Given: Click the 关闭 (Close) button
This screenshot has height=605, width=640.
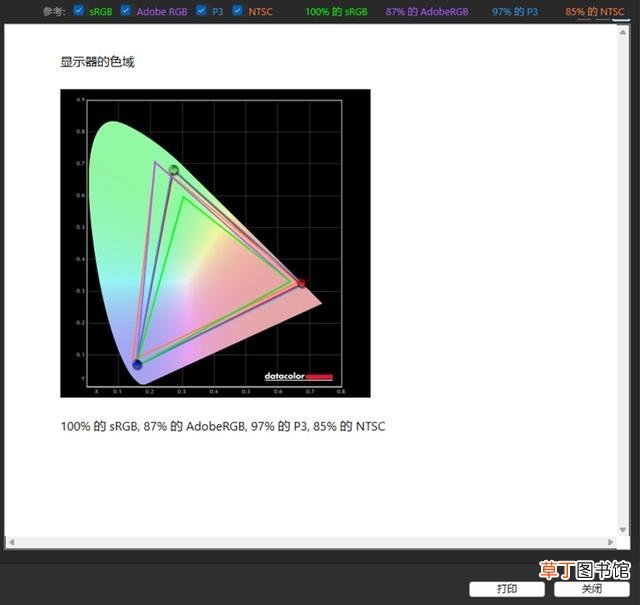Looking at the screenshot, I should pyautogui.click(x=592, y=589).
